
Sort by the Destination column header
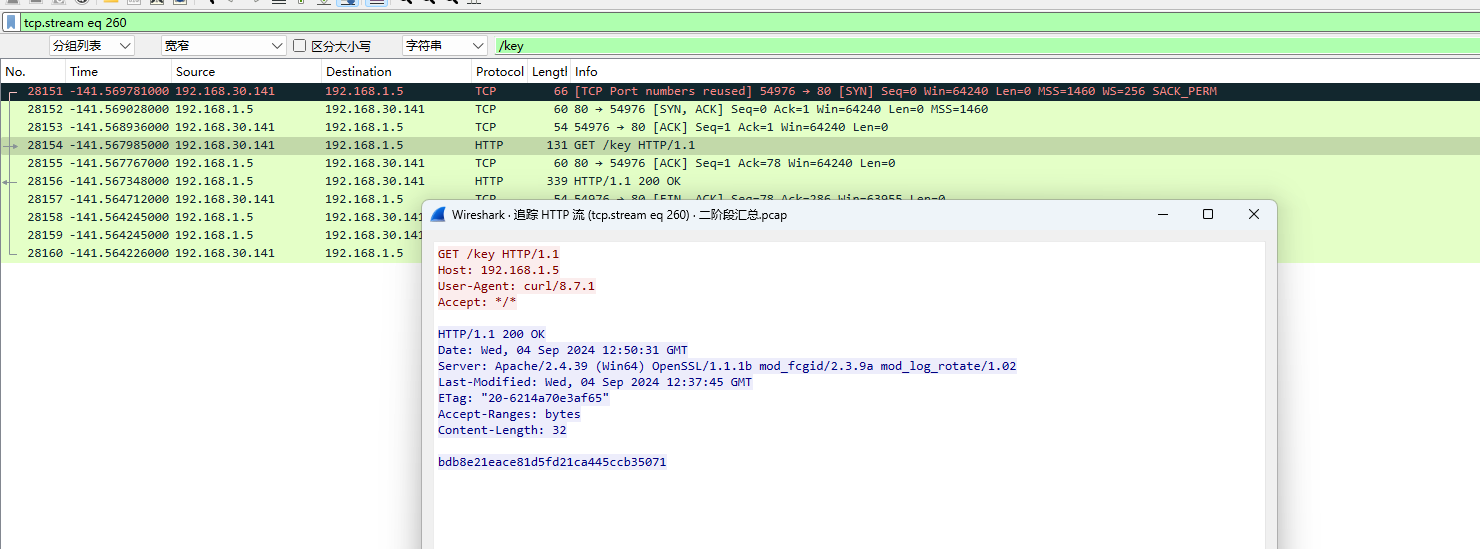[x=397, y=71]
